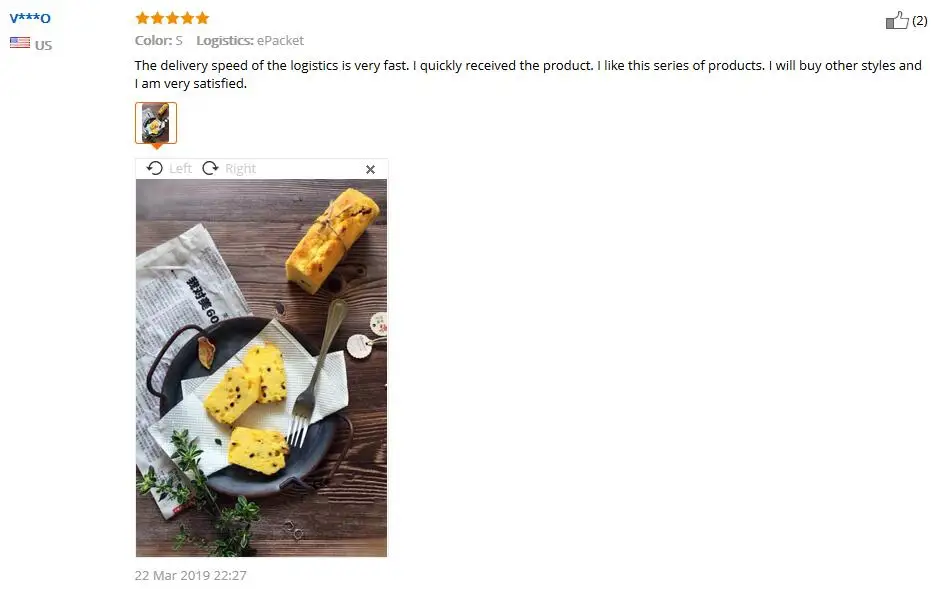
Task: Select the review photo thumbnail
Action: [x=156, y=123]
